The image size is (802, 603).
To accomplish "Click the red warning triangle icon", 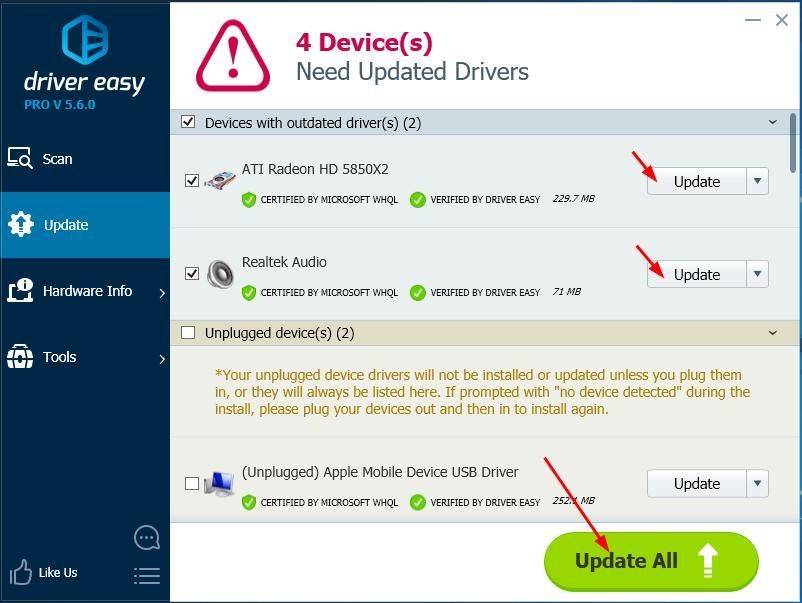I will (233, 56).
